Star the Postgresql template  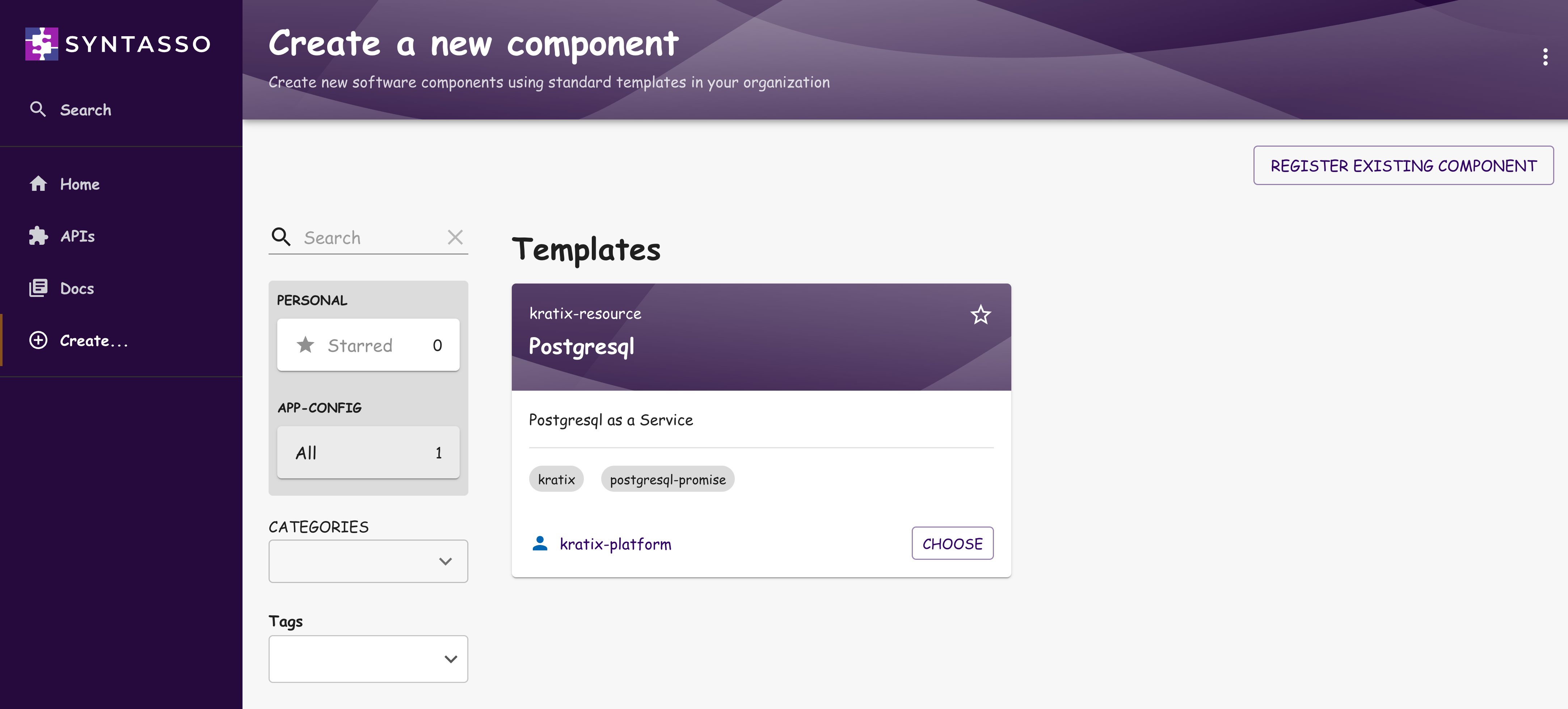click(981, 315)
